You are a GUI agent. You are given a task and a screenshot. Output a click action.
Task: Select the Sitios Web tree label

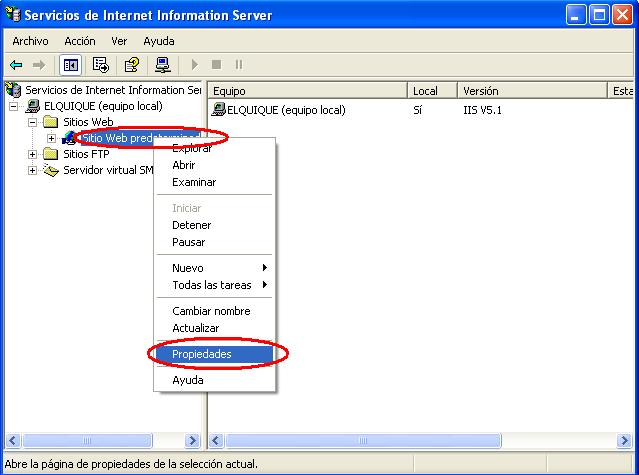click(x=88, y=122)
